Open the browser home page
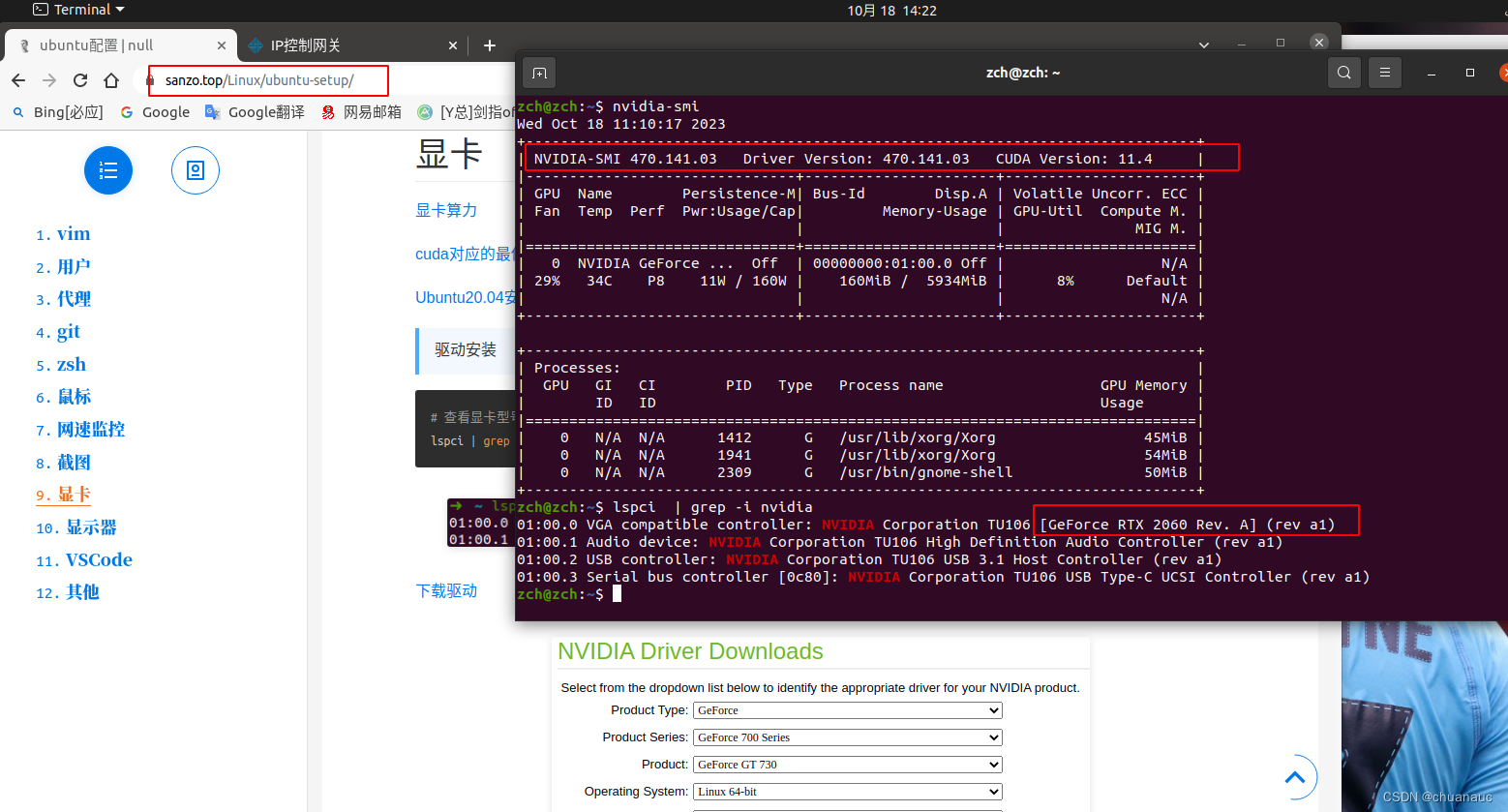 111,80
